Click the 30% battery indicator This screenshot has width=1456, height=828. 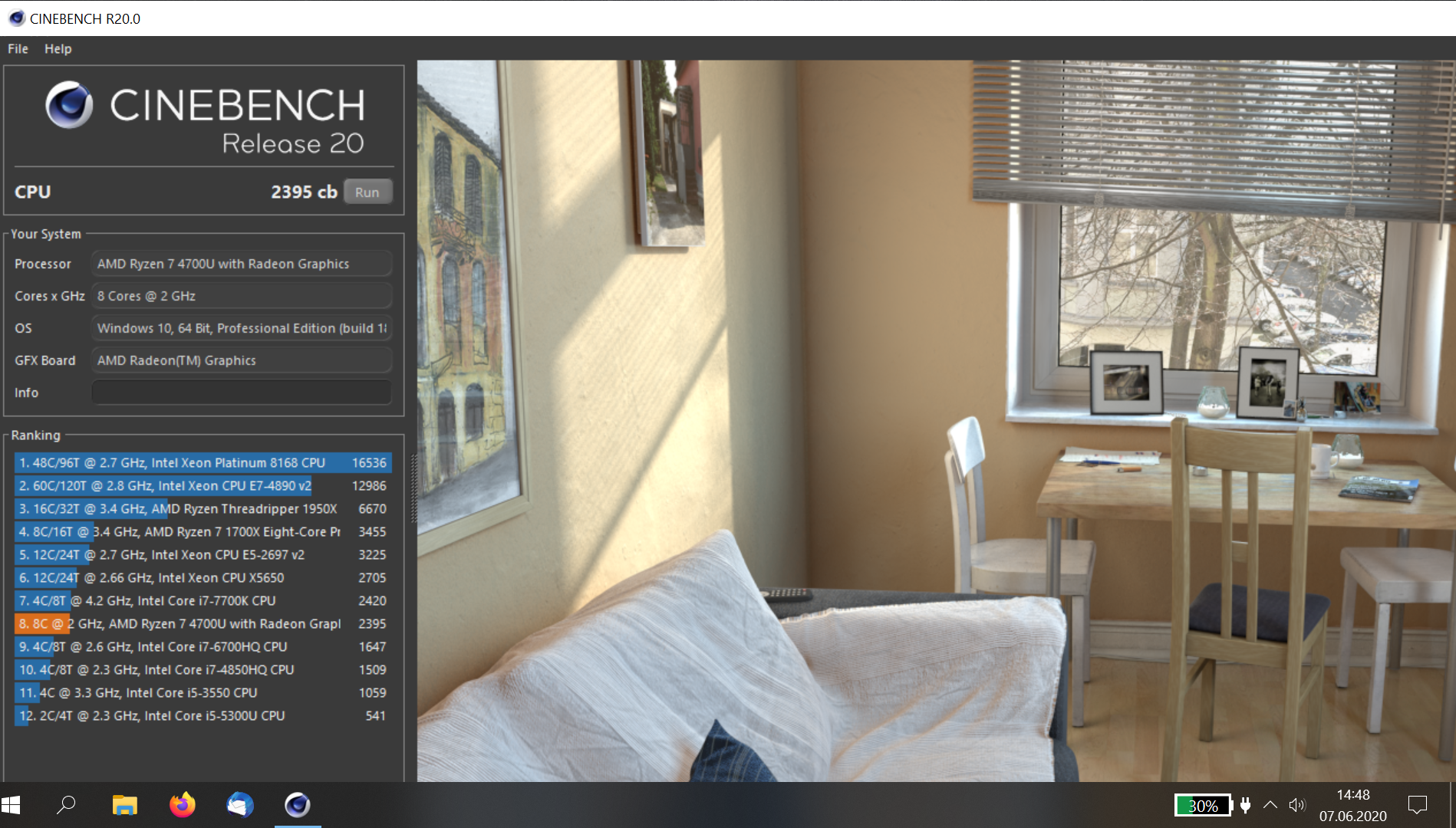click(1202, 806)
